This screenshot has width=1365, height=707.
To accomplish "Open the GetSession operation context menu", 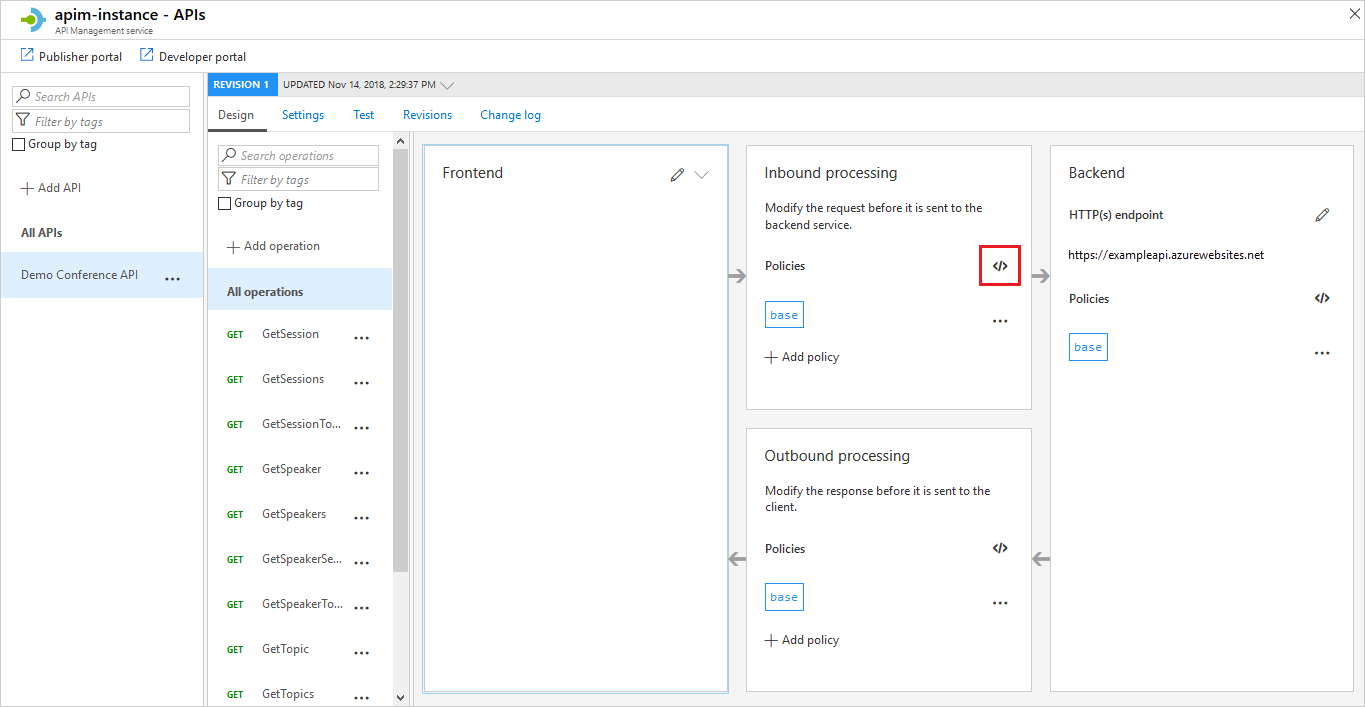I will [x=361, y=335].
